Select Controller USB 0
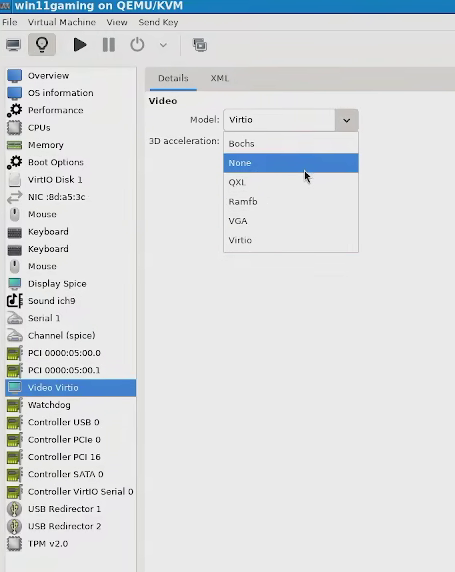455x572 pixels. [x=71, y=422]
